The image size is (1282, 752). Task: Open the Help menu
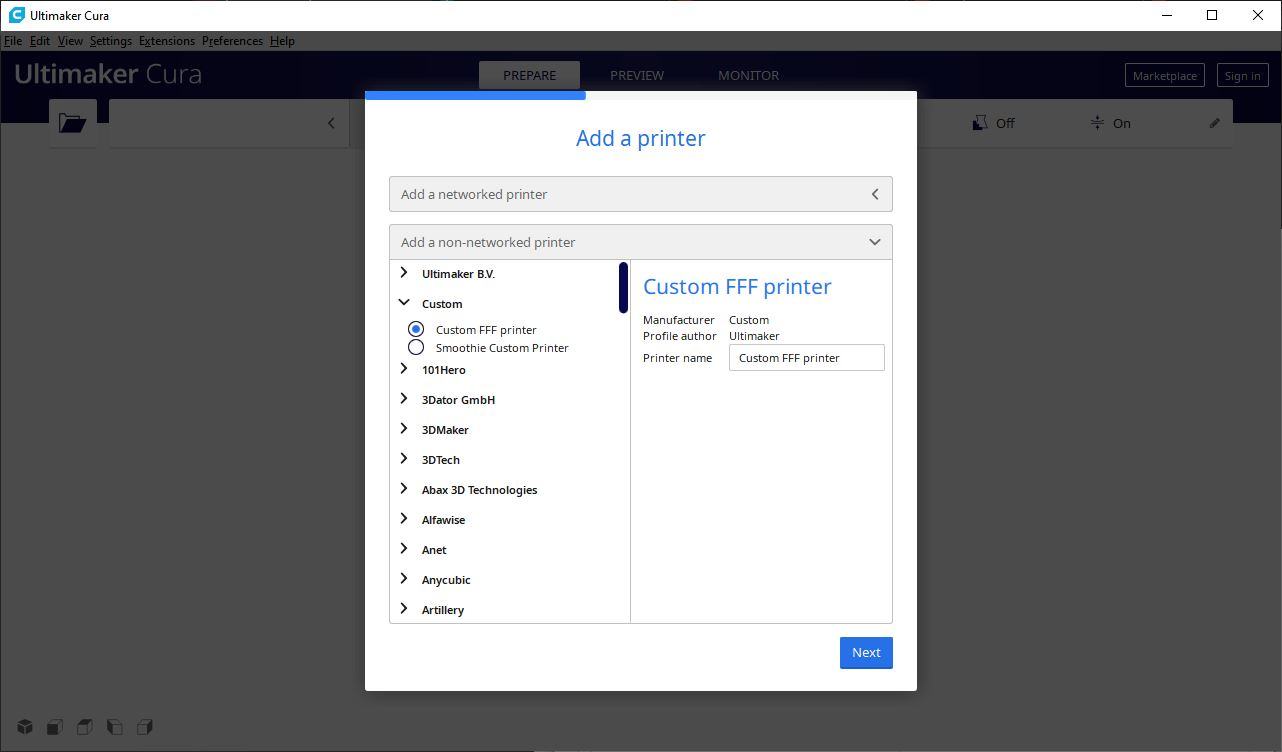(x=282, y=41)
